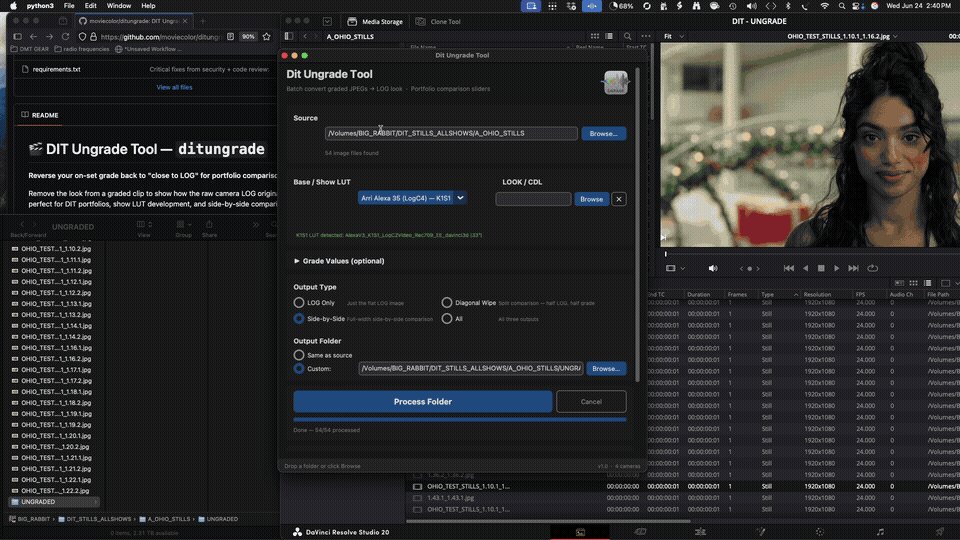This screenshot has height=540, width=960.
Task: Click the Dit Ungrade Tool app logo icon
Action: click(x=615, y=82)
